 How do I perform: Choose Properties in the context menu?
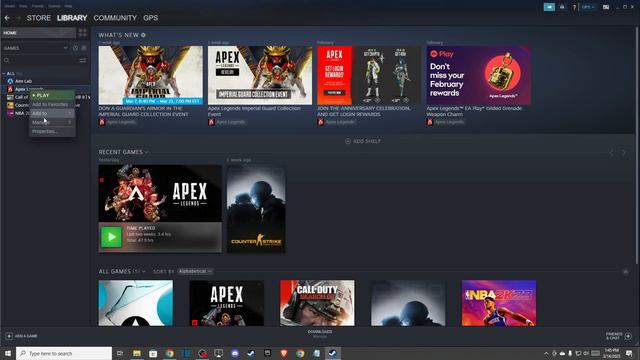click(x=52, y=131)
